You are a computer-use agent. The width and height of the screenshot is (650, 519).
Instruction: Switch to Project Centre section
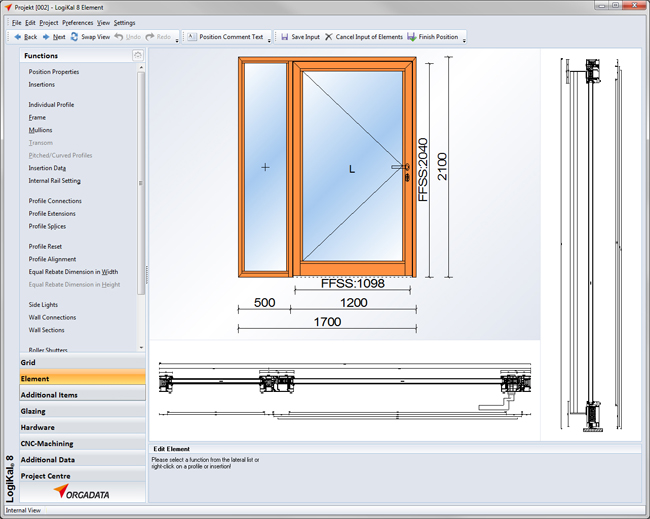pyautogui.click(x=82, y=476)
